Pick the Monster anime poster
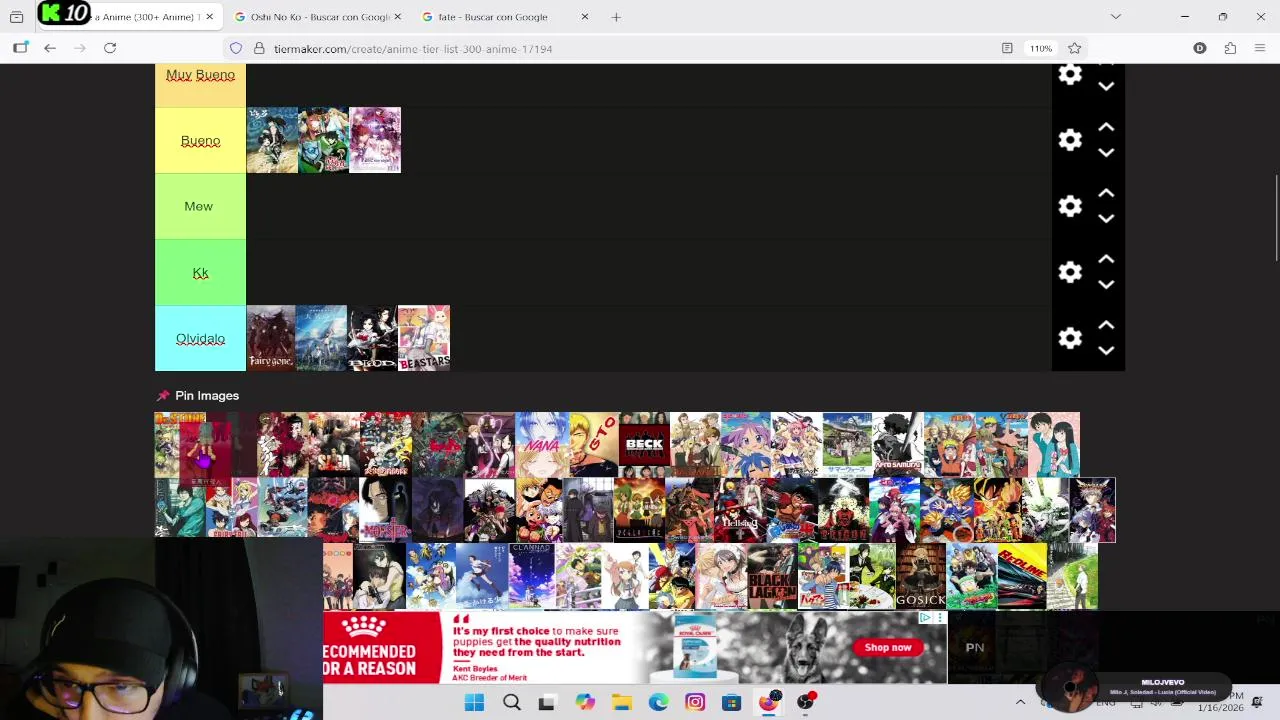1280x720 pixels. (385, 510)
